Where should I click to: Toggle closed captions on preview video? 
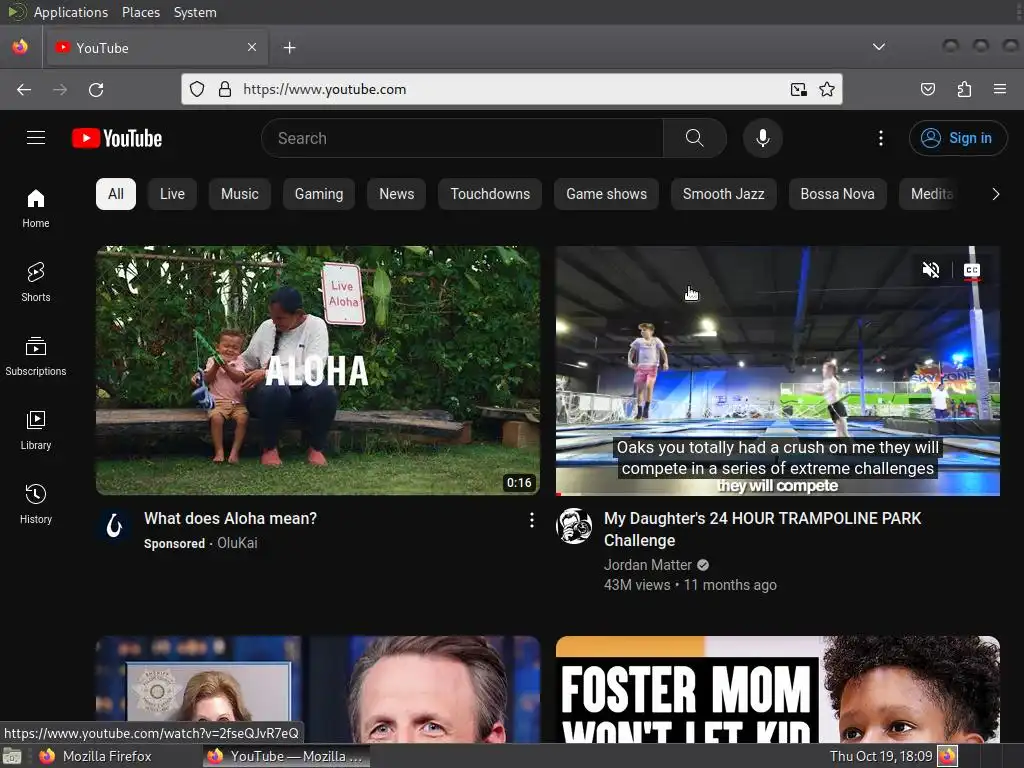972,269
